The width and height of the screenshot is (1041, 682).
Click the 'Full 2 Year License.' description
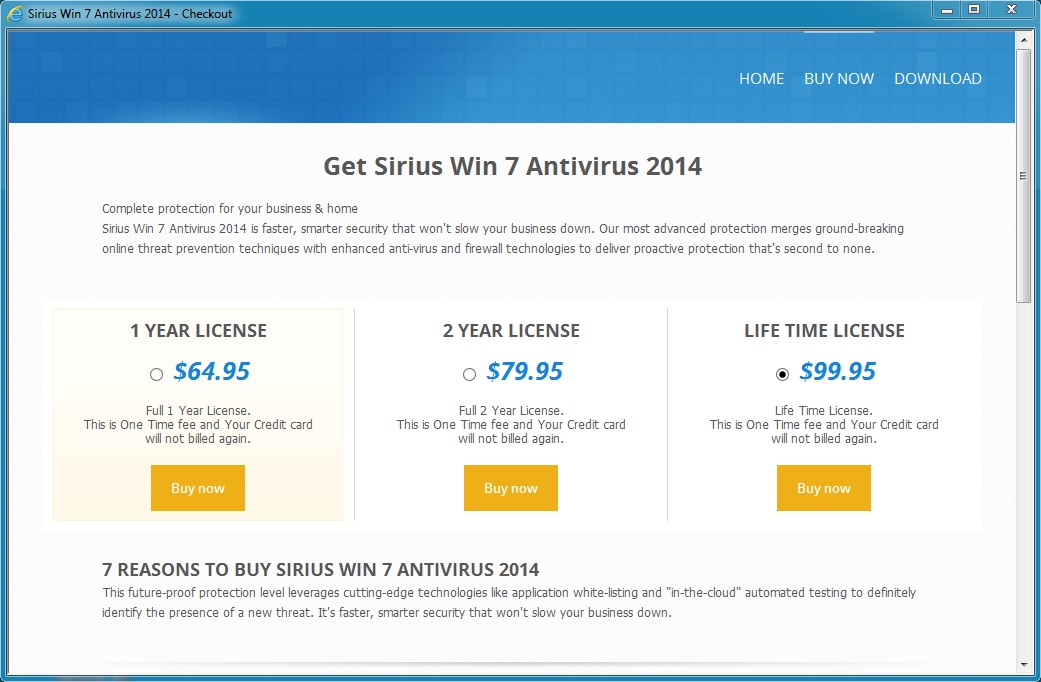point(511,410)
